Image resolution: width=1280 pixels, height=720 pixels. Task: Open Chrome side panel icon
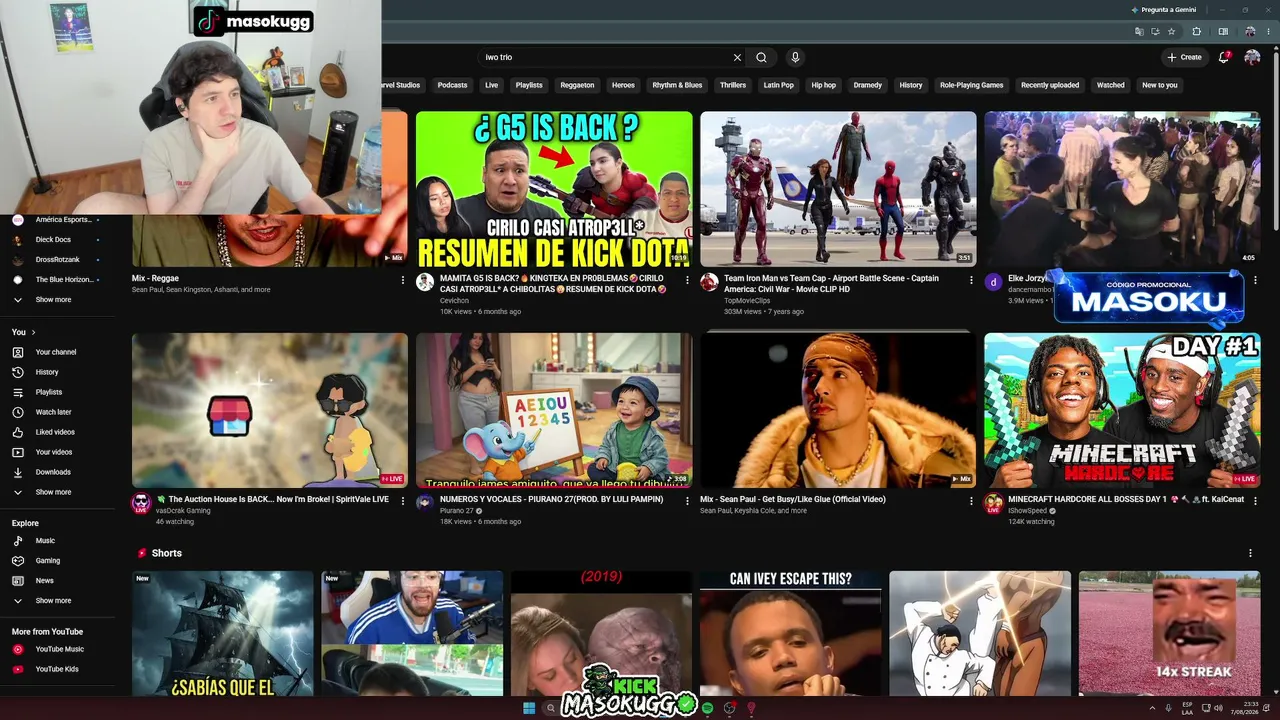pyautogui.click(x=1223, y=32)
